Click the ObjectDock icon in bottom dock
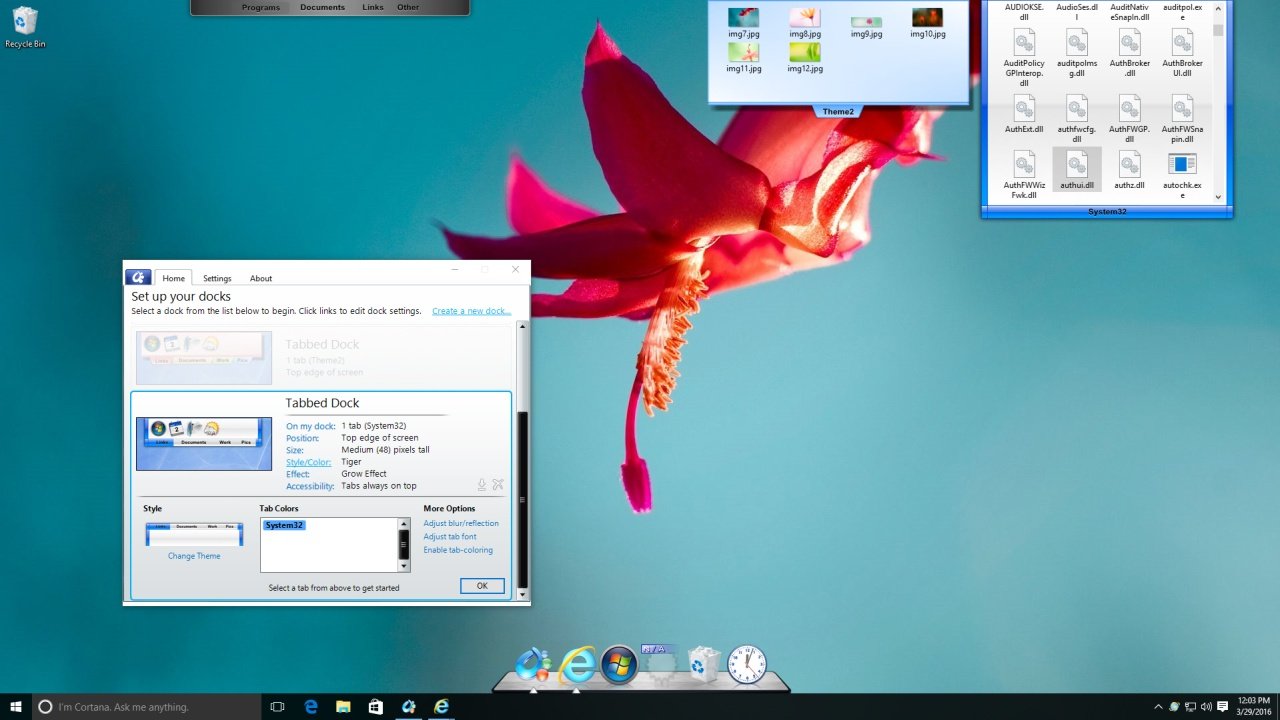1280x720 pixels. [x=533, y=664]
